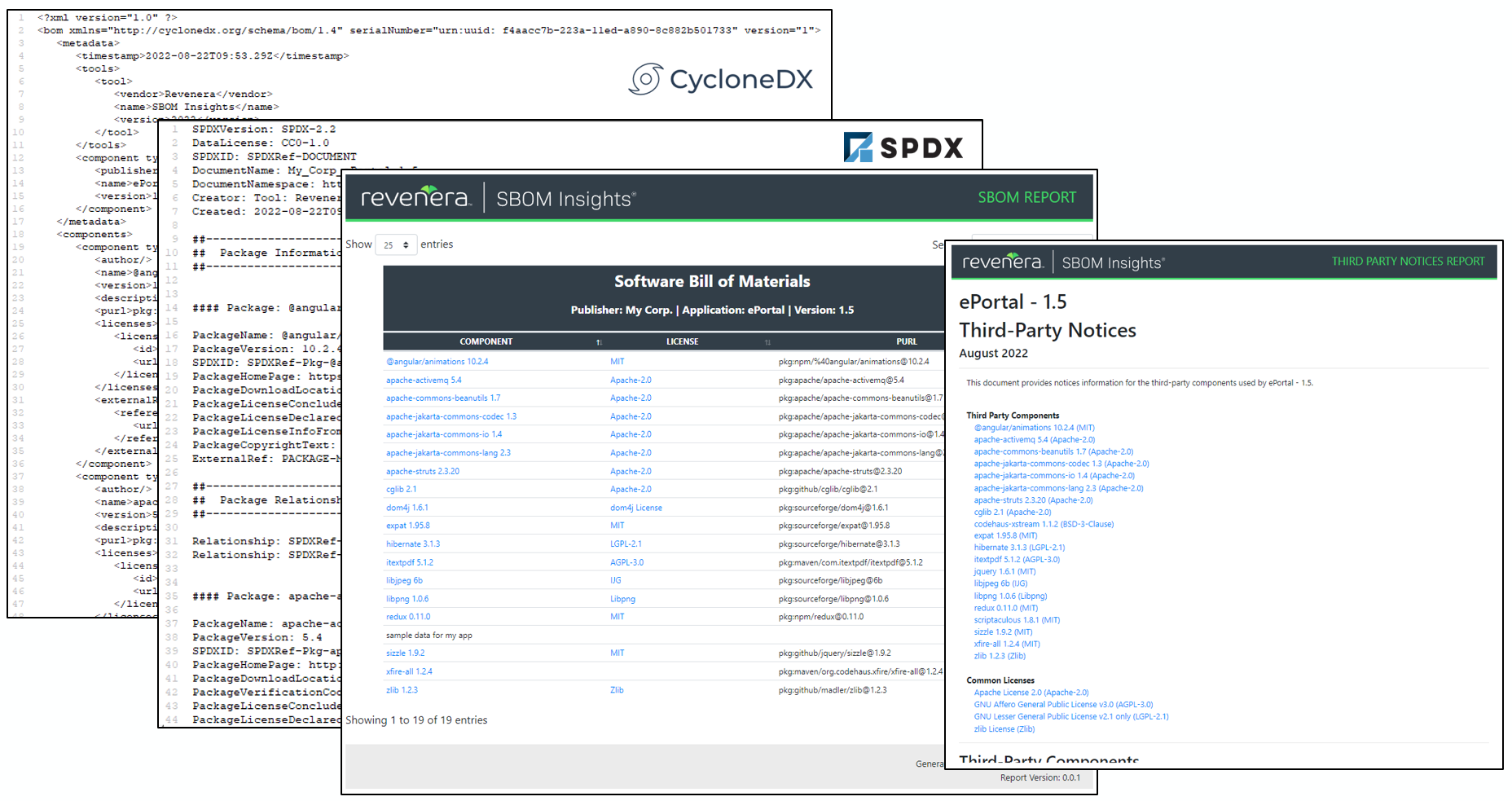Open the dom4j License link

point(635,508)
